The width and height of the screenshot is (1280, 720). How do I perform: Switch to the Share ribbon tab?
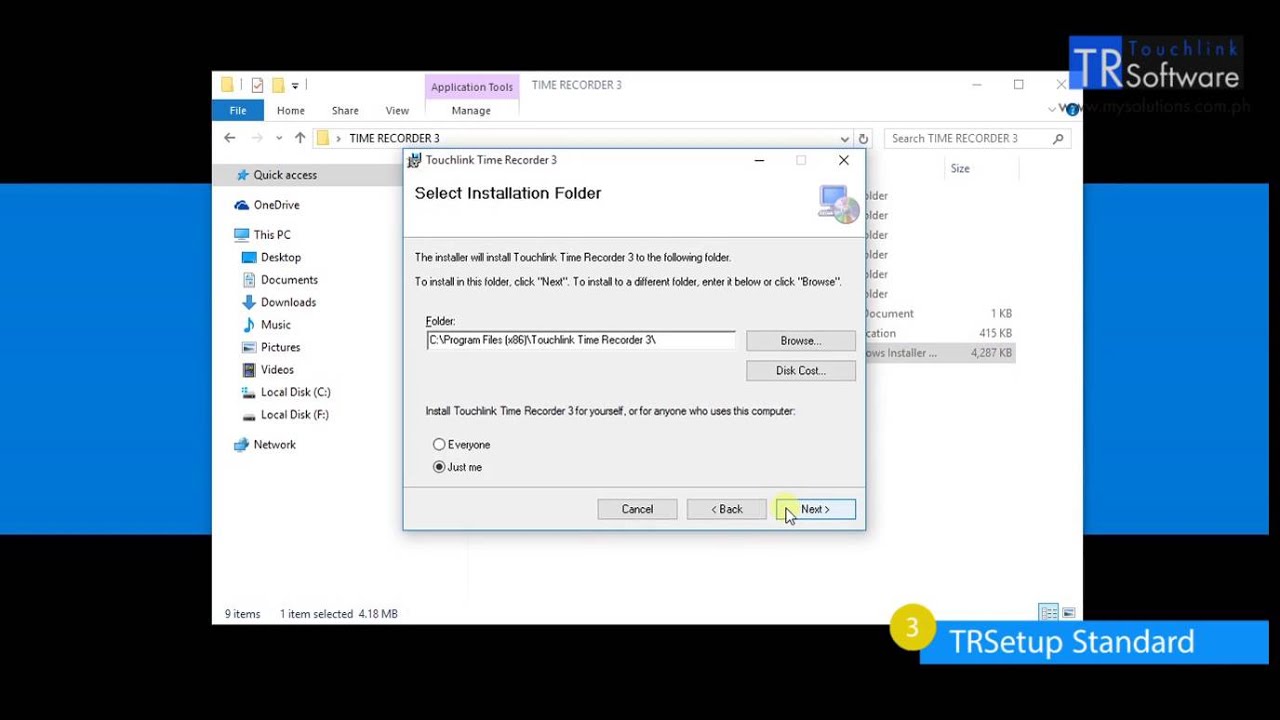(x=345, y=110)
